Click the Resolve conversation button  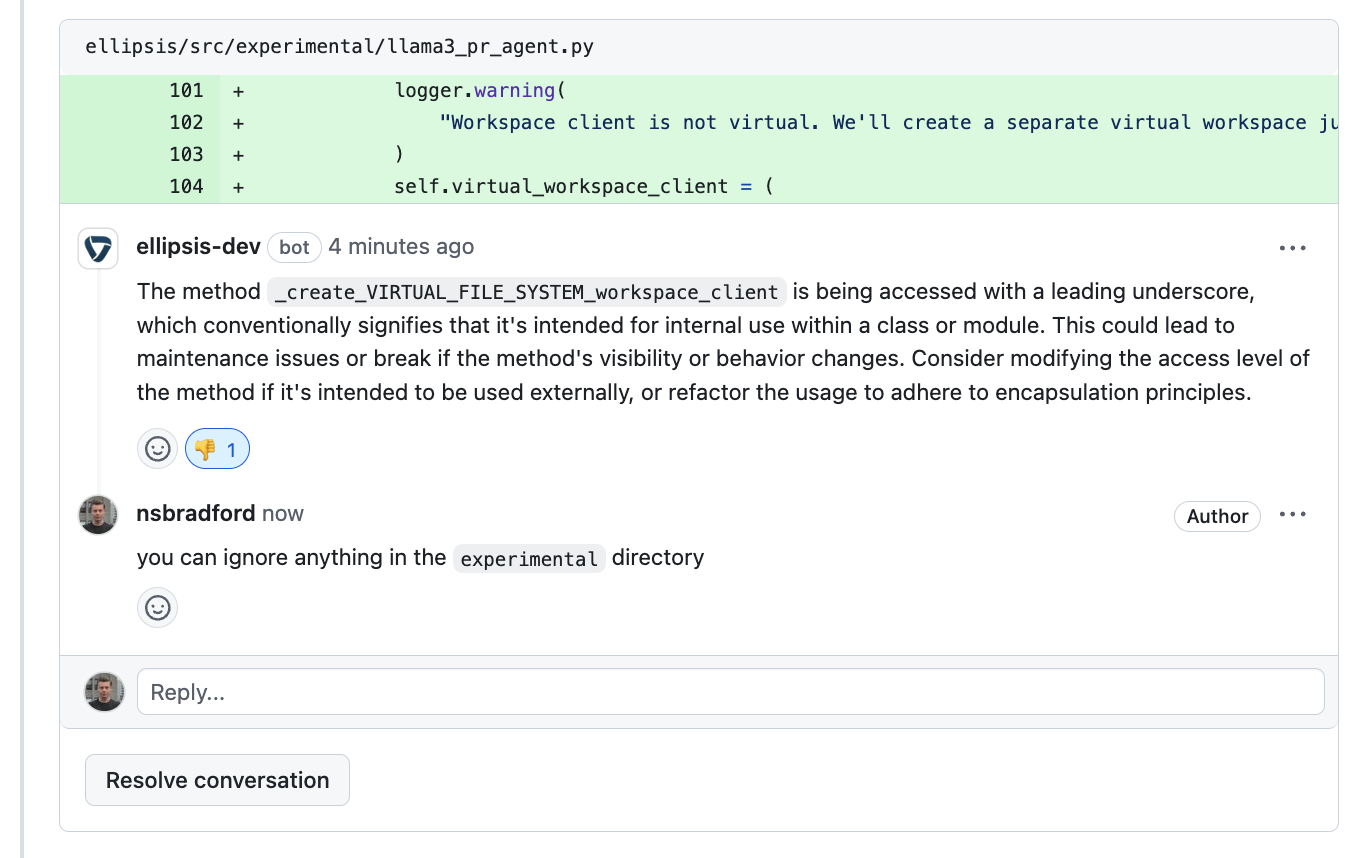pos(217,779)
